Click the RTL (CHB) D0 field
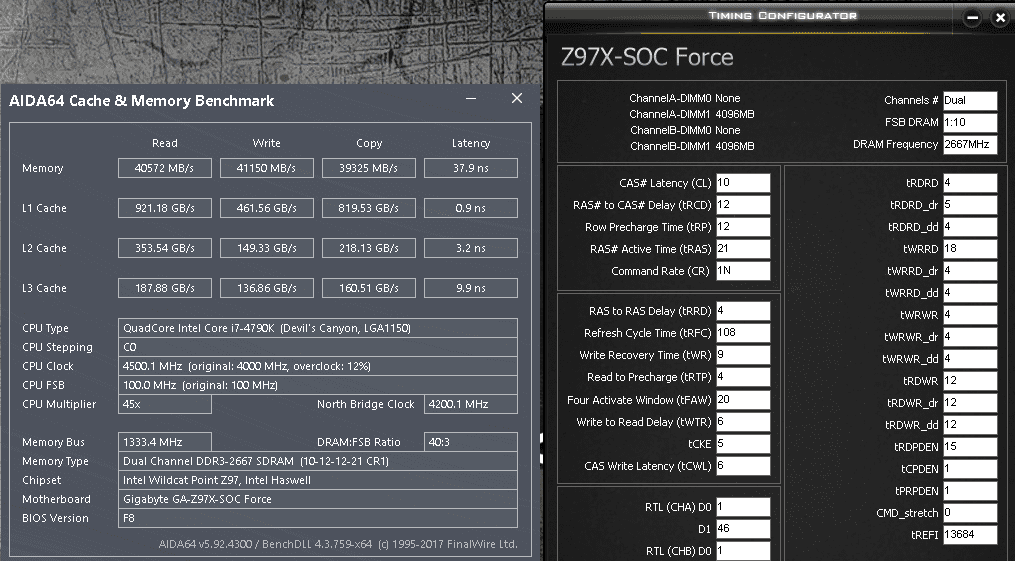Screen dimensions: 1015x561 point(743,551)
